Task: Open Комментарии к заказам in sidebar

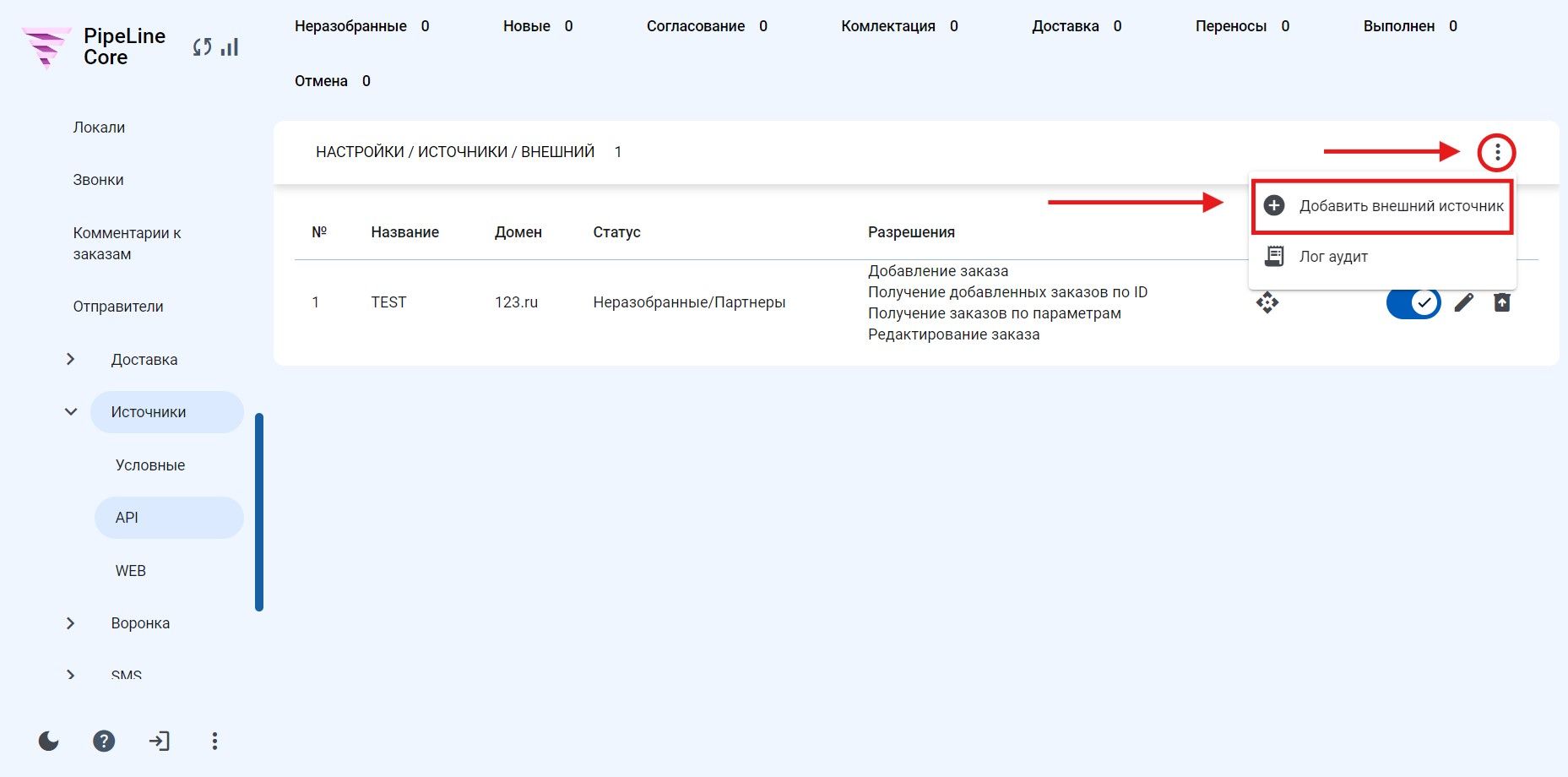Action: pos(127,243)
